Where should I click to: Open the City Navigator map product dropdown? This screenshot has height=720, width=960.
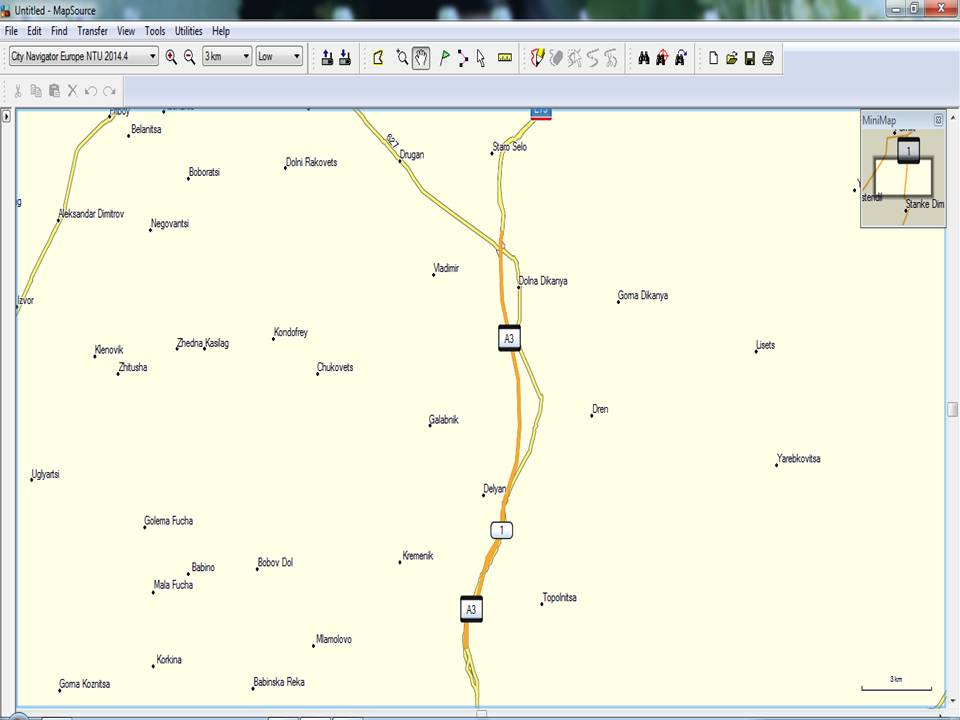[x=153, y=57]
